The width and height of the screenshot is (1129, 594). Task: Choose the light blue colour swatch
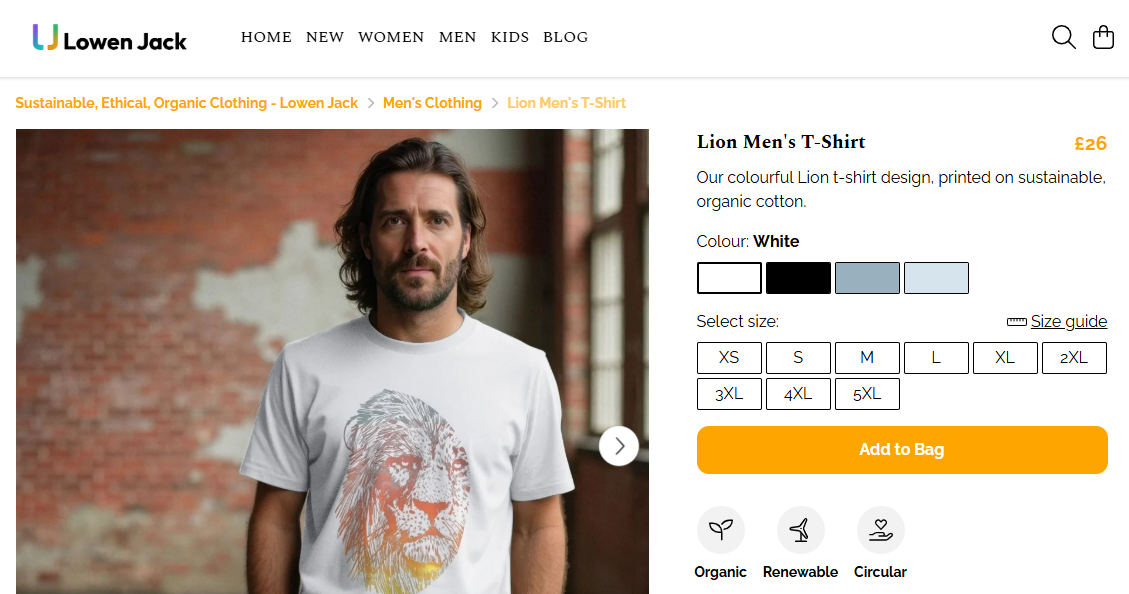point(936,278)
